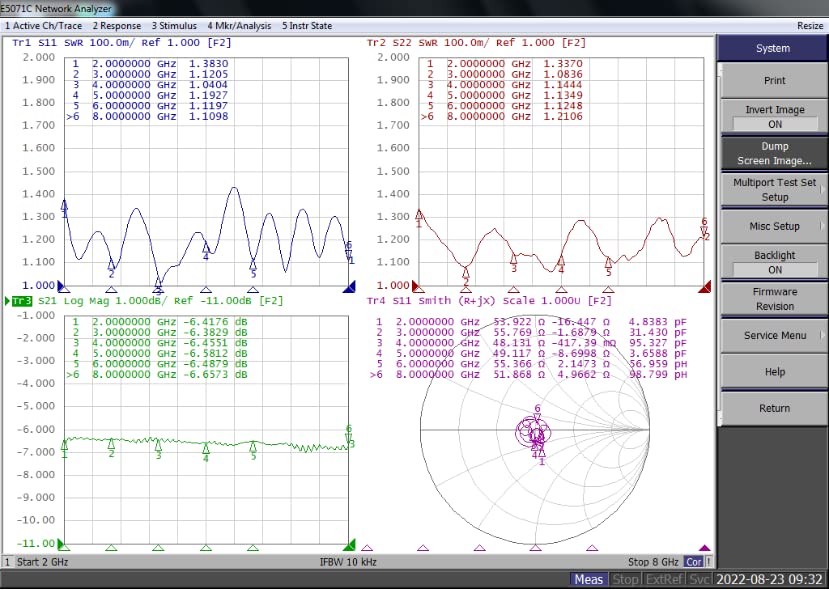The height and width of the screenshot is (590, 829).
Task: Click the ExtRef status indicator
Action: coord(664,579)
